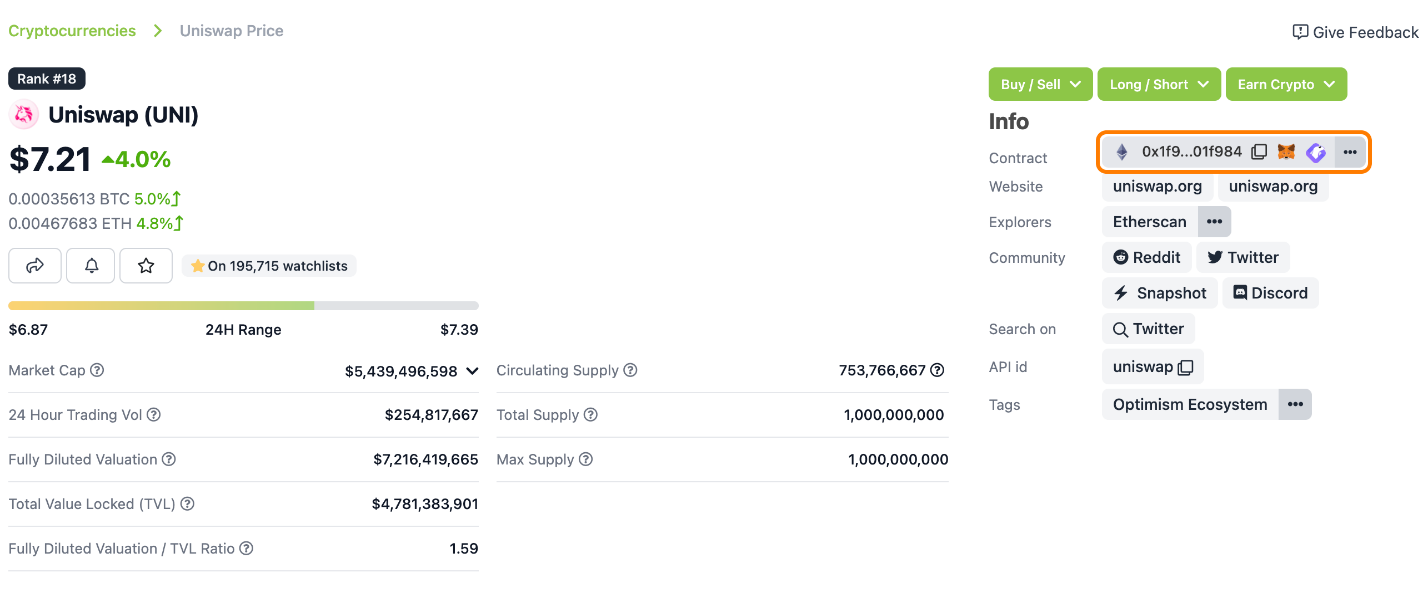The height and width of the screenshot is (592, 1428).
Task: Open the Long / Short dropdown
Action: pyautogui.click(x=1159, y=84)
